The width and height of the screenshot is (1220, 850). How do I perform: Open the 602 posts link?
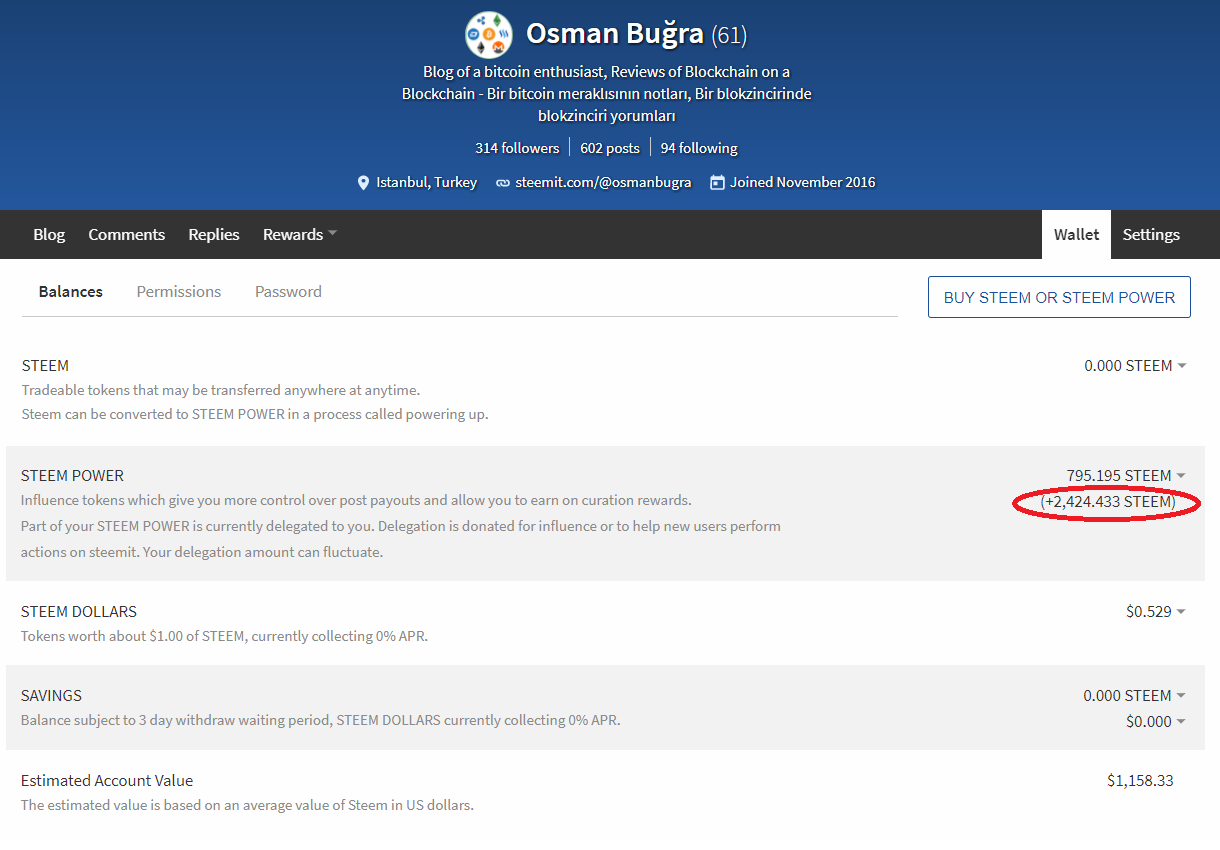click(x=610, y=148)
